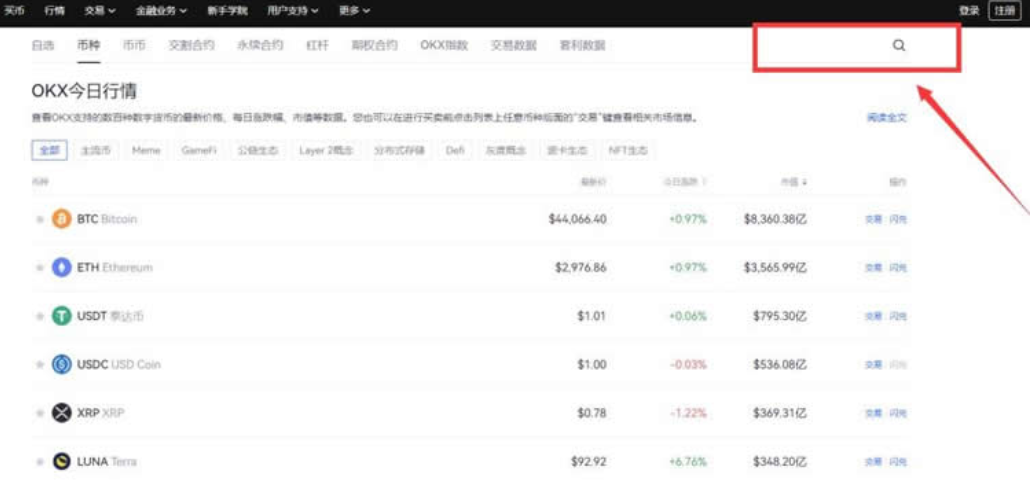Star ETH as a favorite
This screenshot has height=483, width=1032.
click(39, 268)
